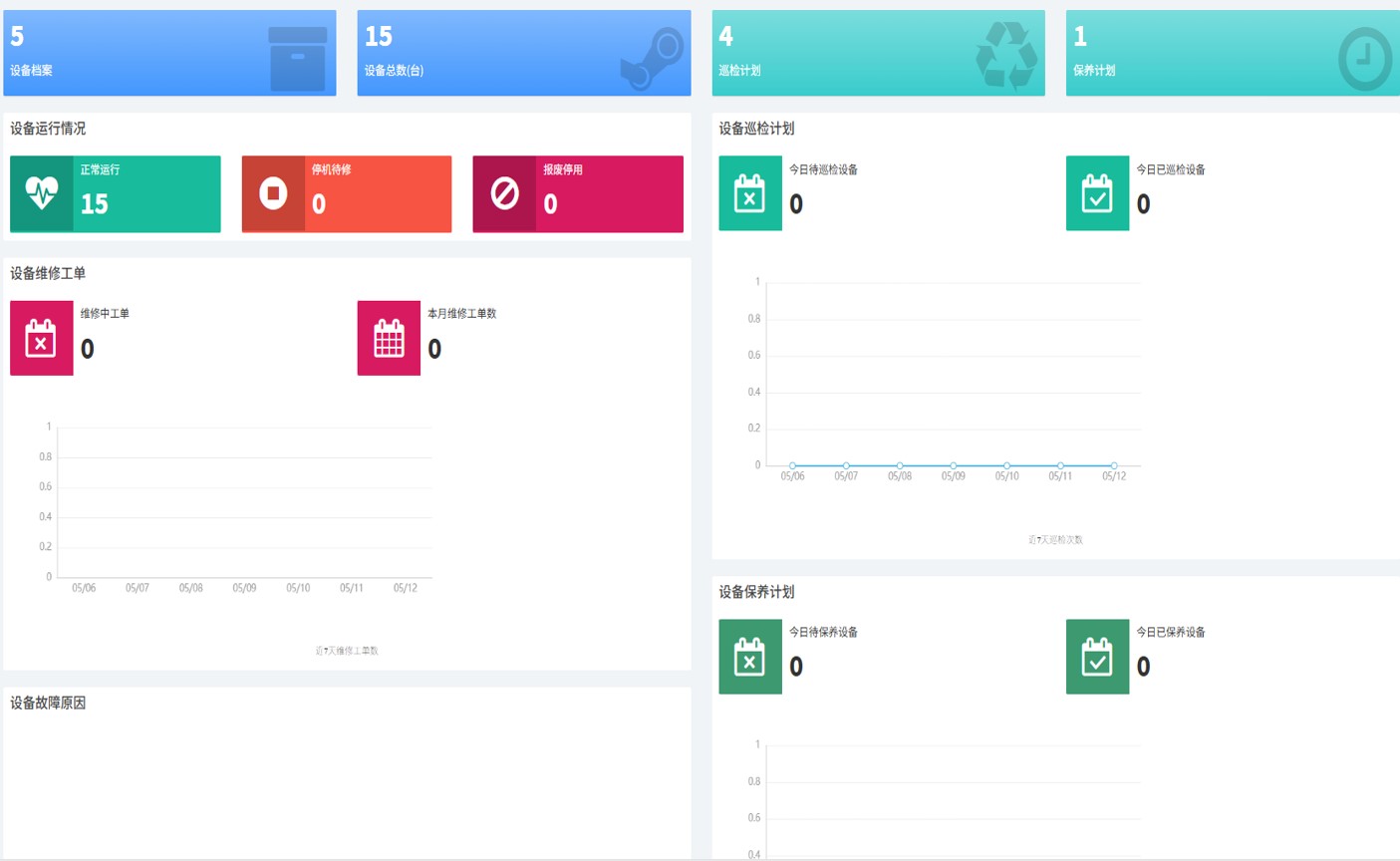Click the calendar grid icon for 本月维修工单数

389,339
